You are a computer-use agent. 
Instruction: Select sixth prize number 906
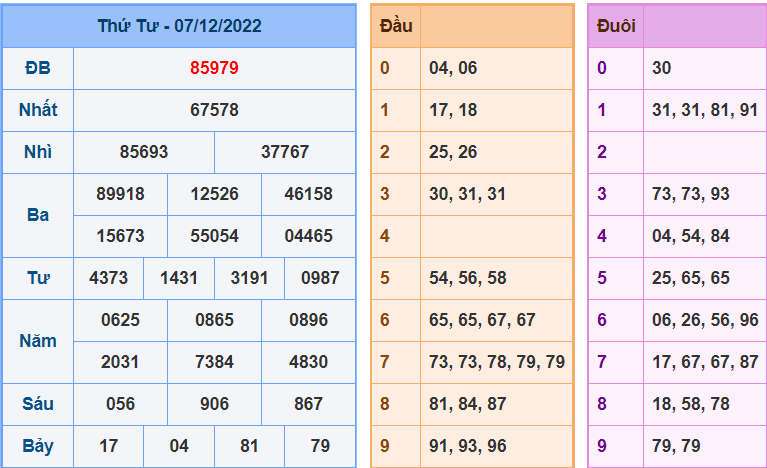[x=214, y=404]
